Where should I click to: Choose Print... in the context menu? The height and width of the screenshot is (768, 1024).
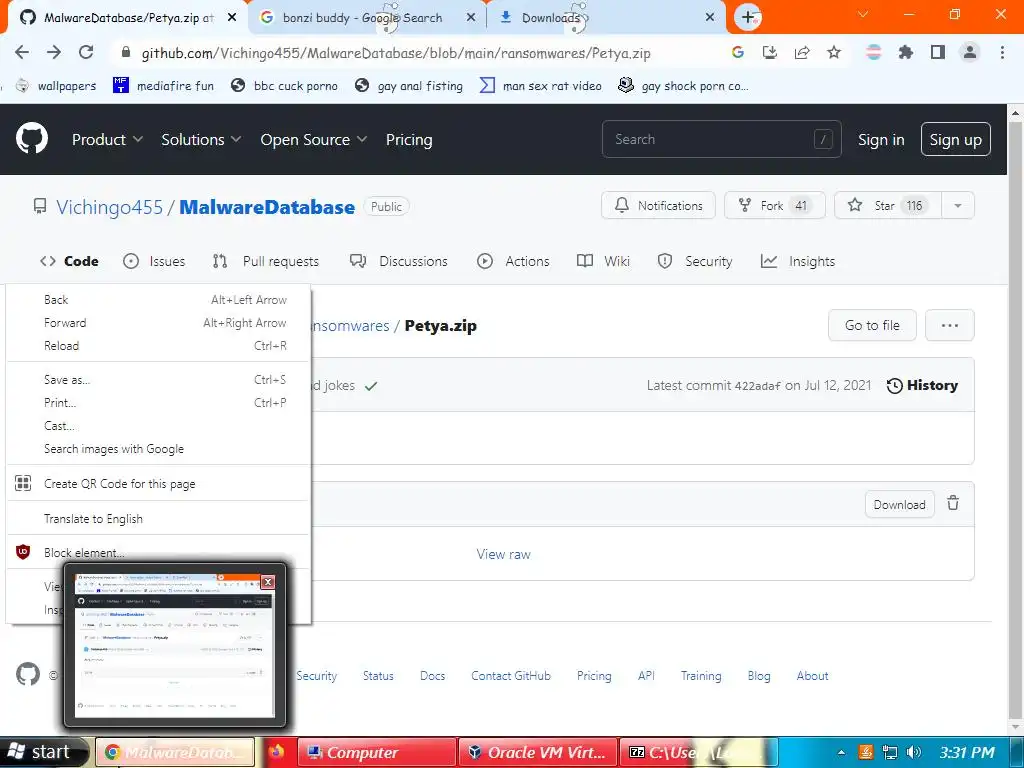157,402
